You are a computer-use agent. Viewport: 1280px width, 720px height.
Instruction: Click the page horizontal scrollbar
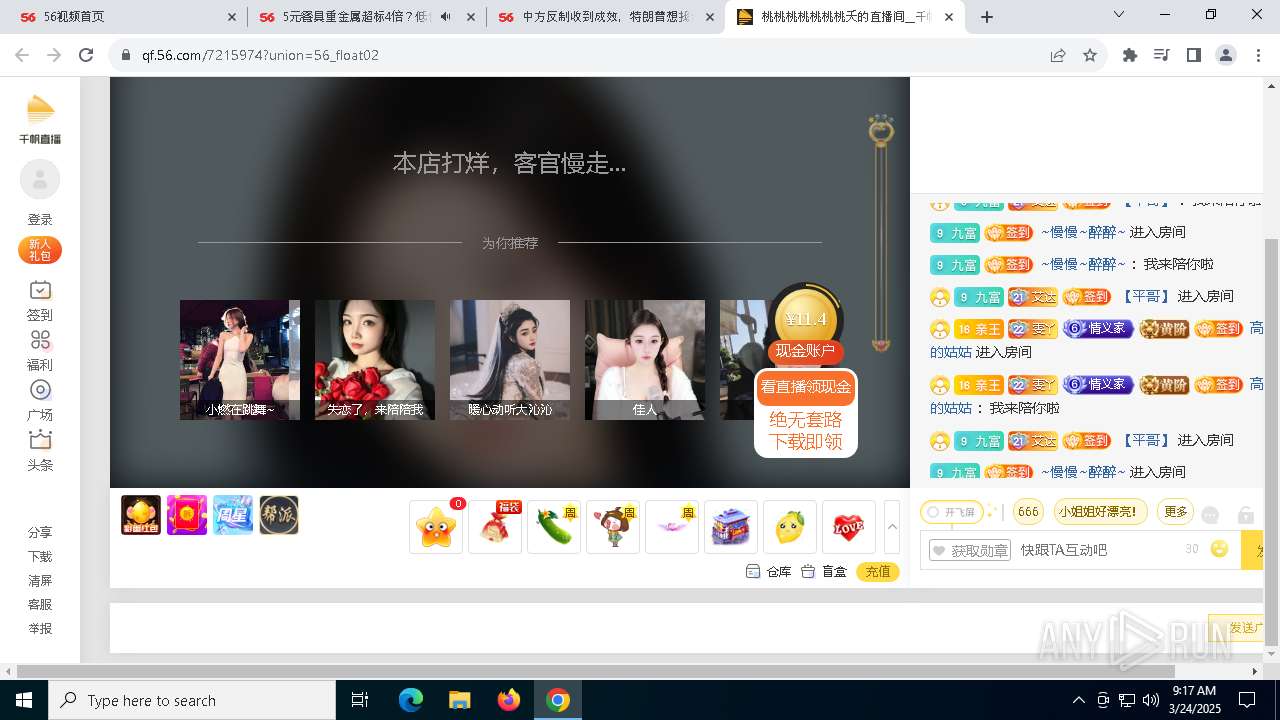click(x=595, y=671)
